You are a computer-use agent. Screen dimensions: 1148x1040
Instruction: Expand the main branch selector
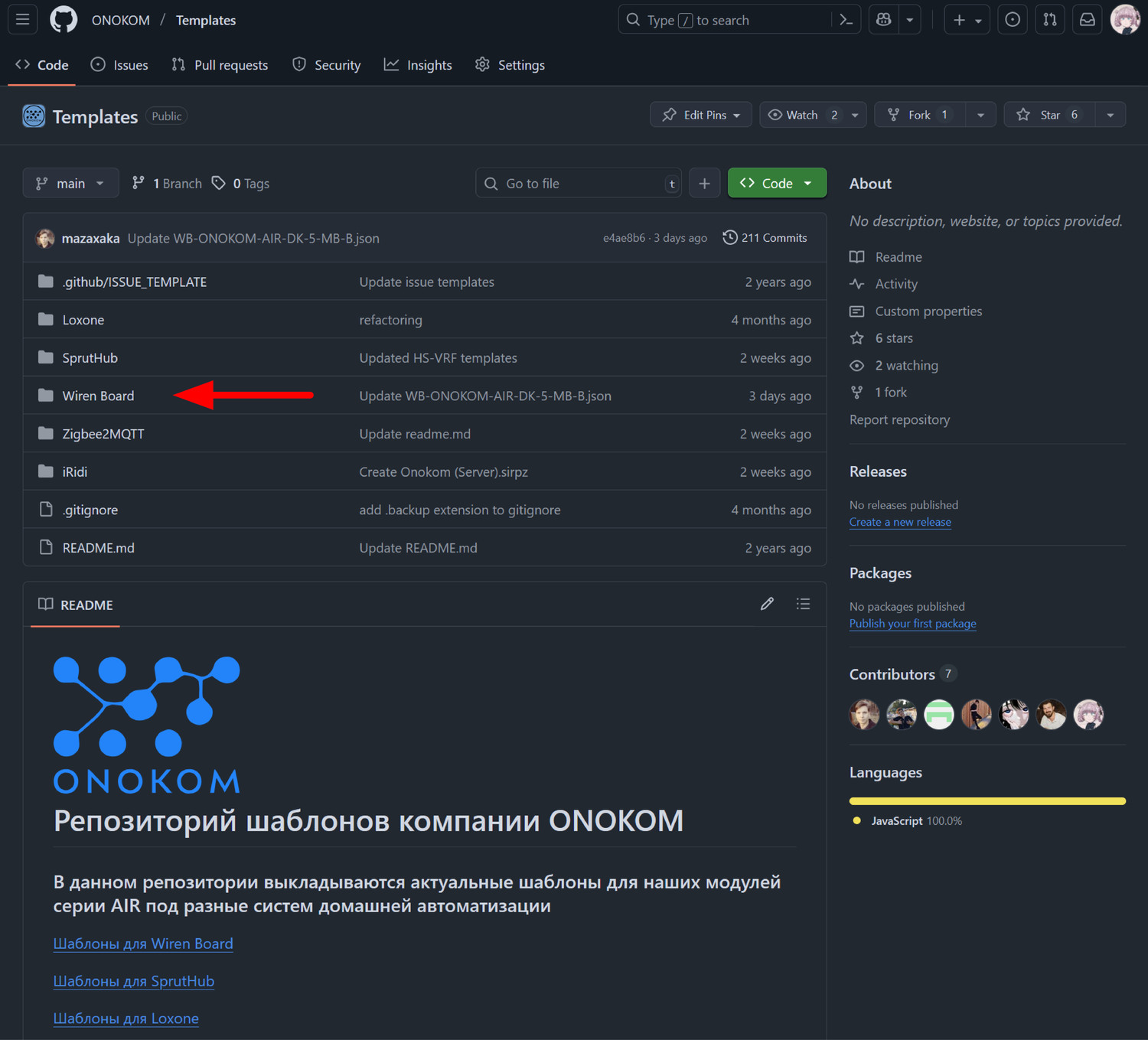point(70,183)
